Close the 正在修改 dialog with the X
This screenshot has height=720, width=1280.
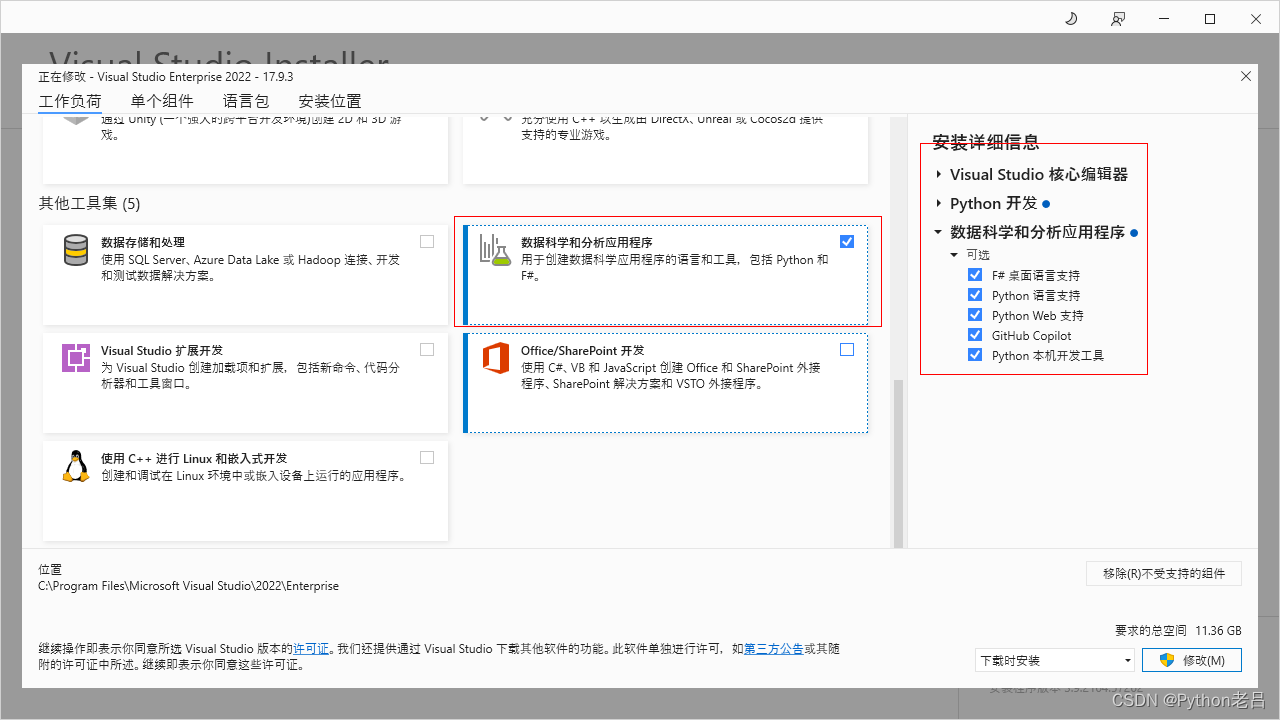point(1246,76)
